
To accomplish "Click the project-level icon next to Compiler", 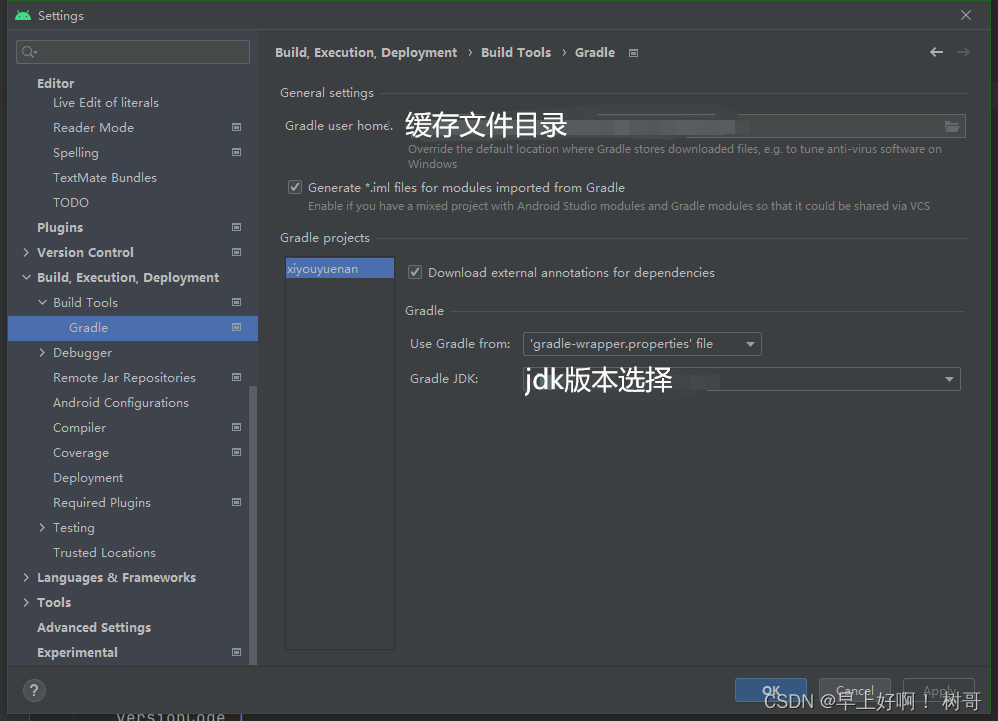I will [x=236, y=427].
